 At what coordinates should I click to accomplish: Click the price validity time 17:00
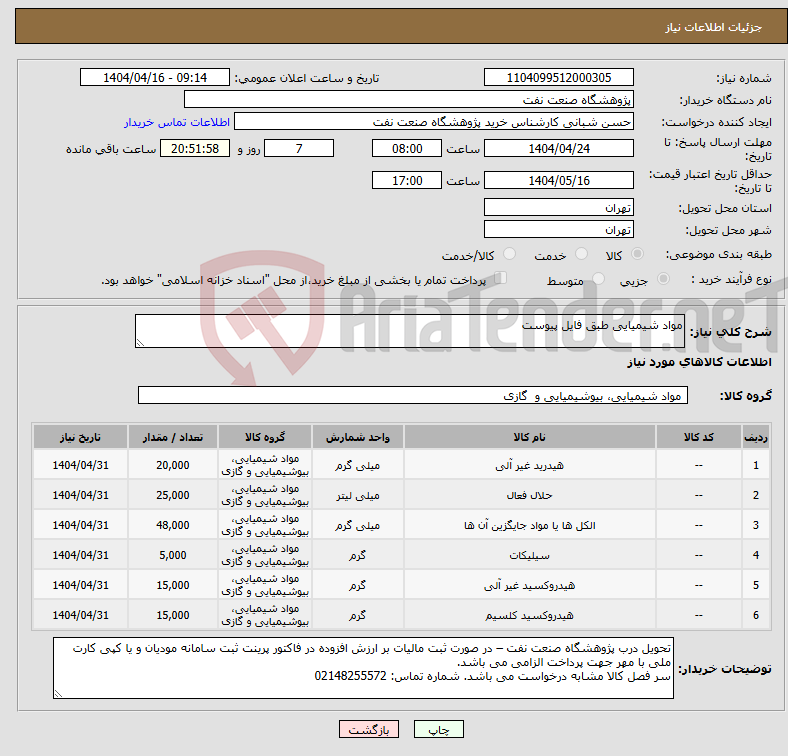pos(407,180)
